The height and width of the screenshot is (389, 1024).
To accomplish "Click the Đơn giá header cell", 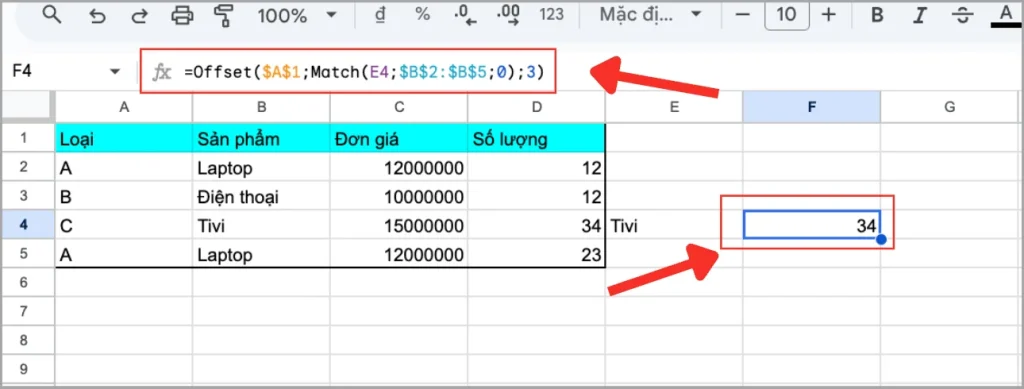I will [x=399, y=138].
